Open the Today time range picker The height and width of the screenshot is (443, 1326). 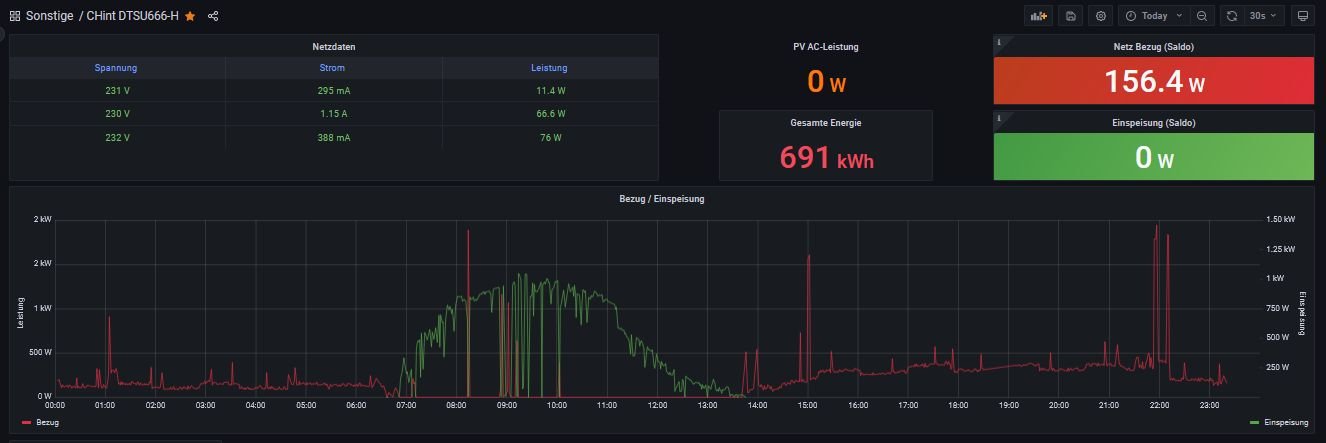(1154, 16)
